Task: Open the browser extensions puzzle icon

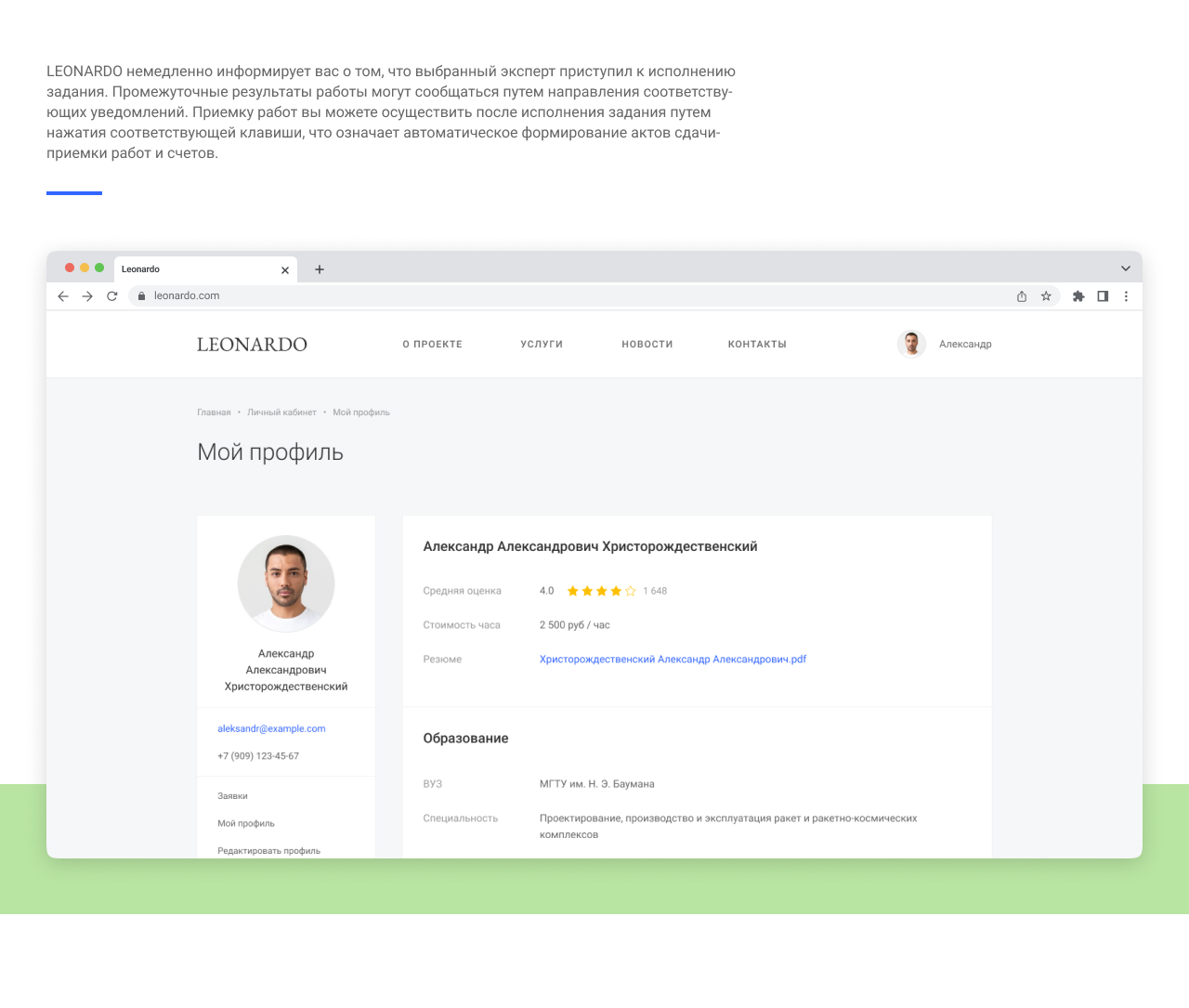Action: (x=1078, y=296)
